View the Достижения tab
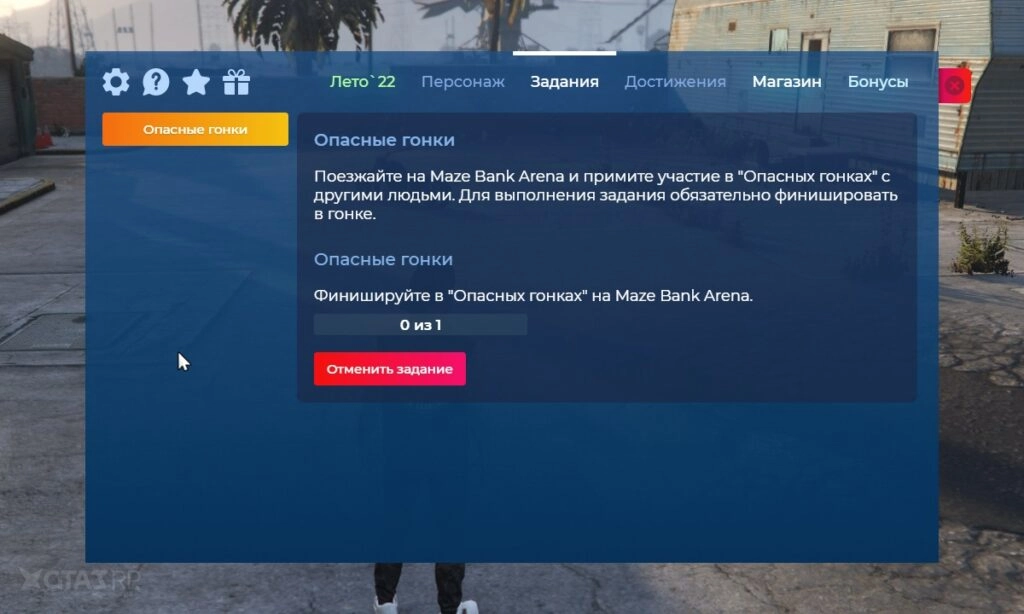The height and width of the screenshot is (614, 1024). click(674, 83)
